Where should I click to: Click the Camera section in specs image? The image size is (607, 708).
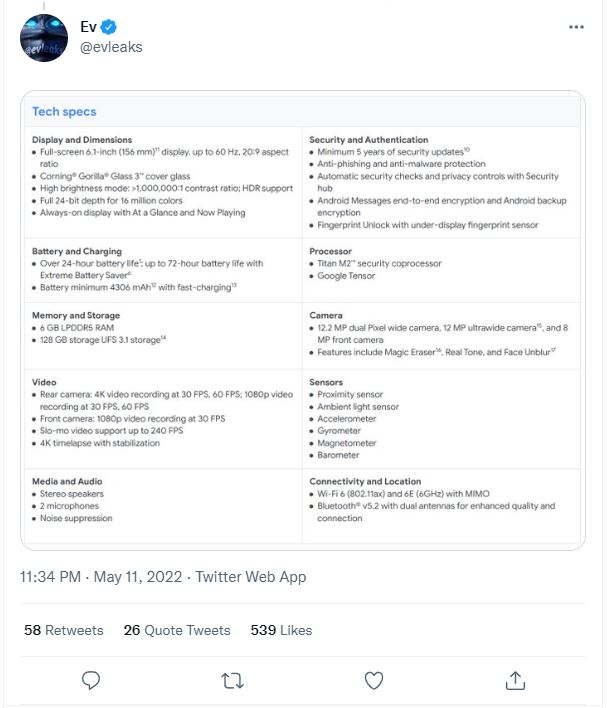327,315
